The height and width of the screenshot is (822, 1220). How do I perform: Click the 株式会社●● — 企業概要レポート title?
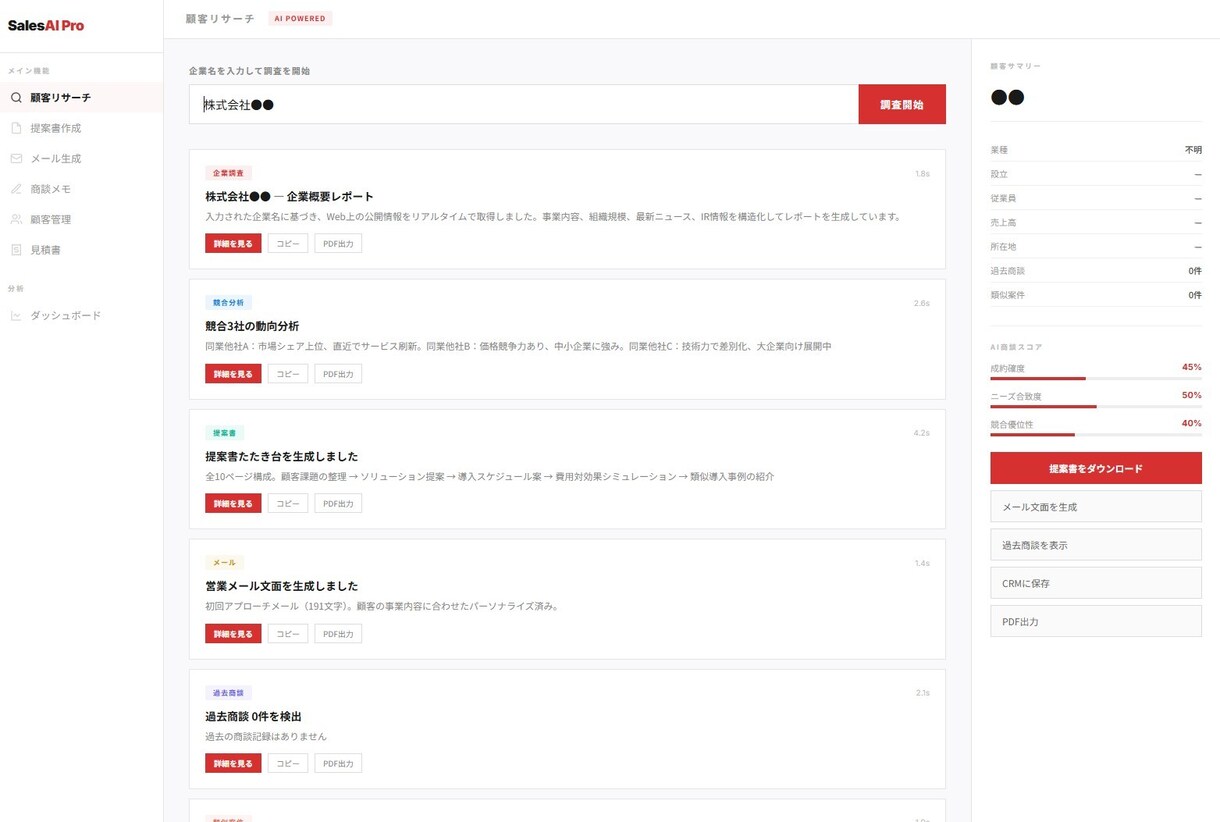(x=289, y=196)
